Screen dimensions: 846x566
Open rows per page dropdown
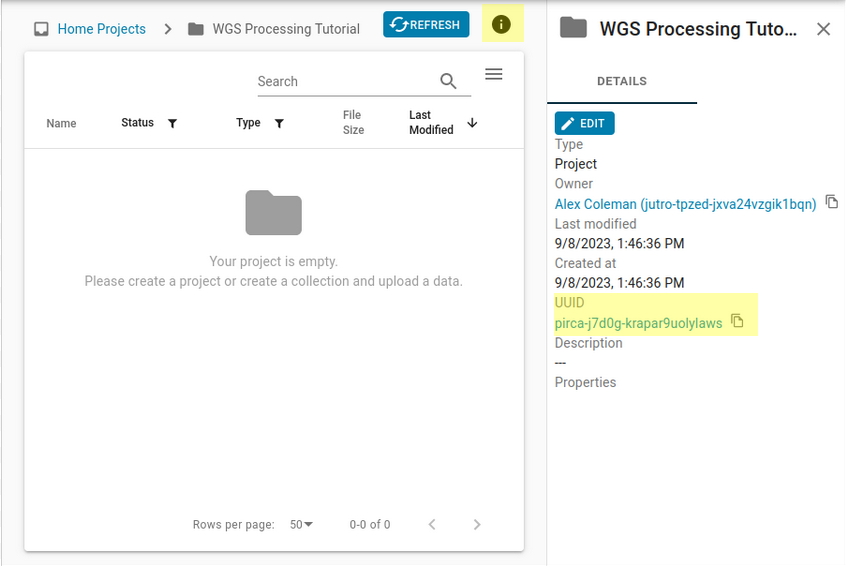[x=301, y=524]
